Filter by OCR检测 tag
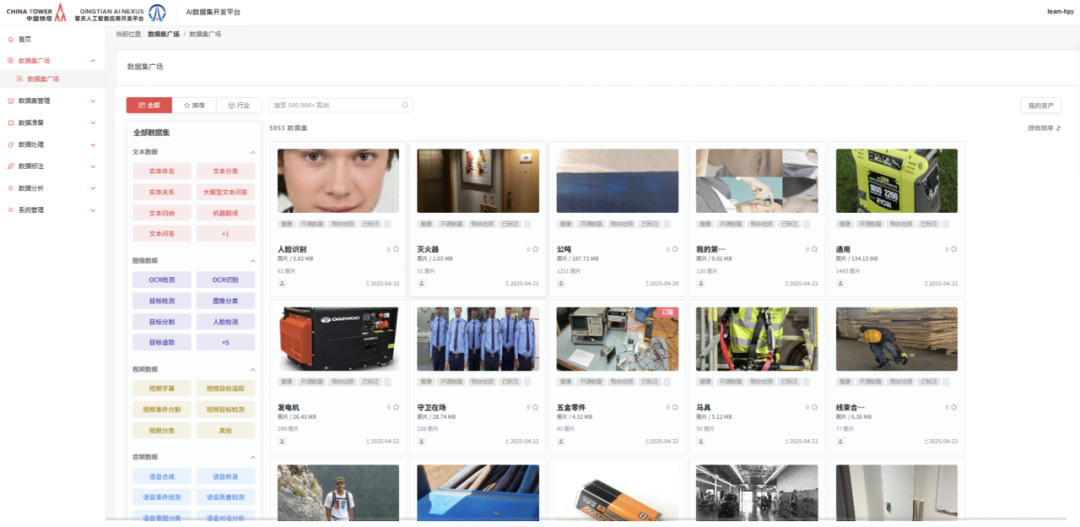 pos(162,280)
